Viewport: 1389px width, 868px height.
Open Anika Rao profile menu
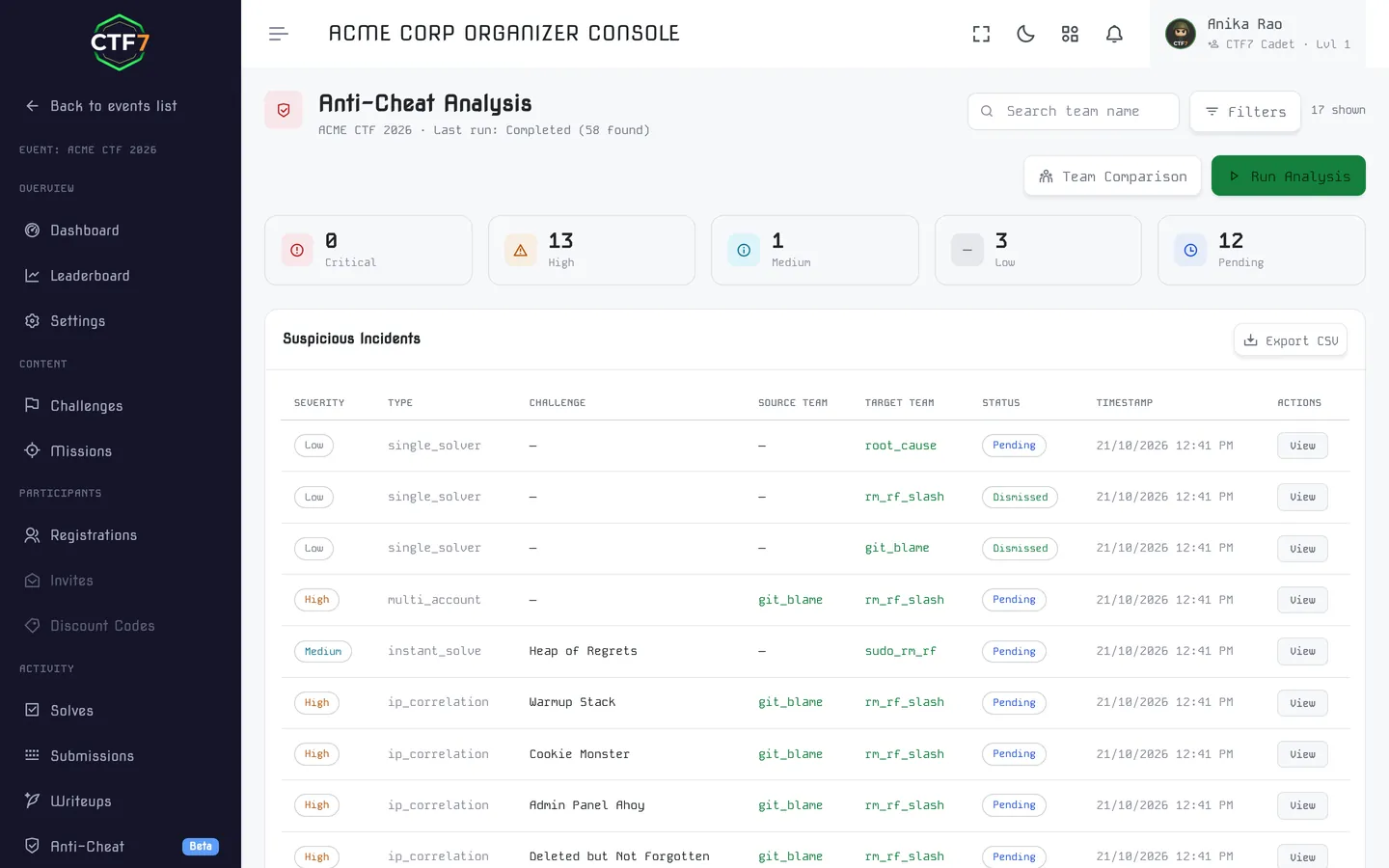click(x=1258, y=34)
